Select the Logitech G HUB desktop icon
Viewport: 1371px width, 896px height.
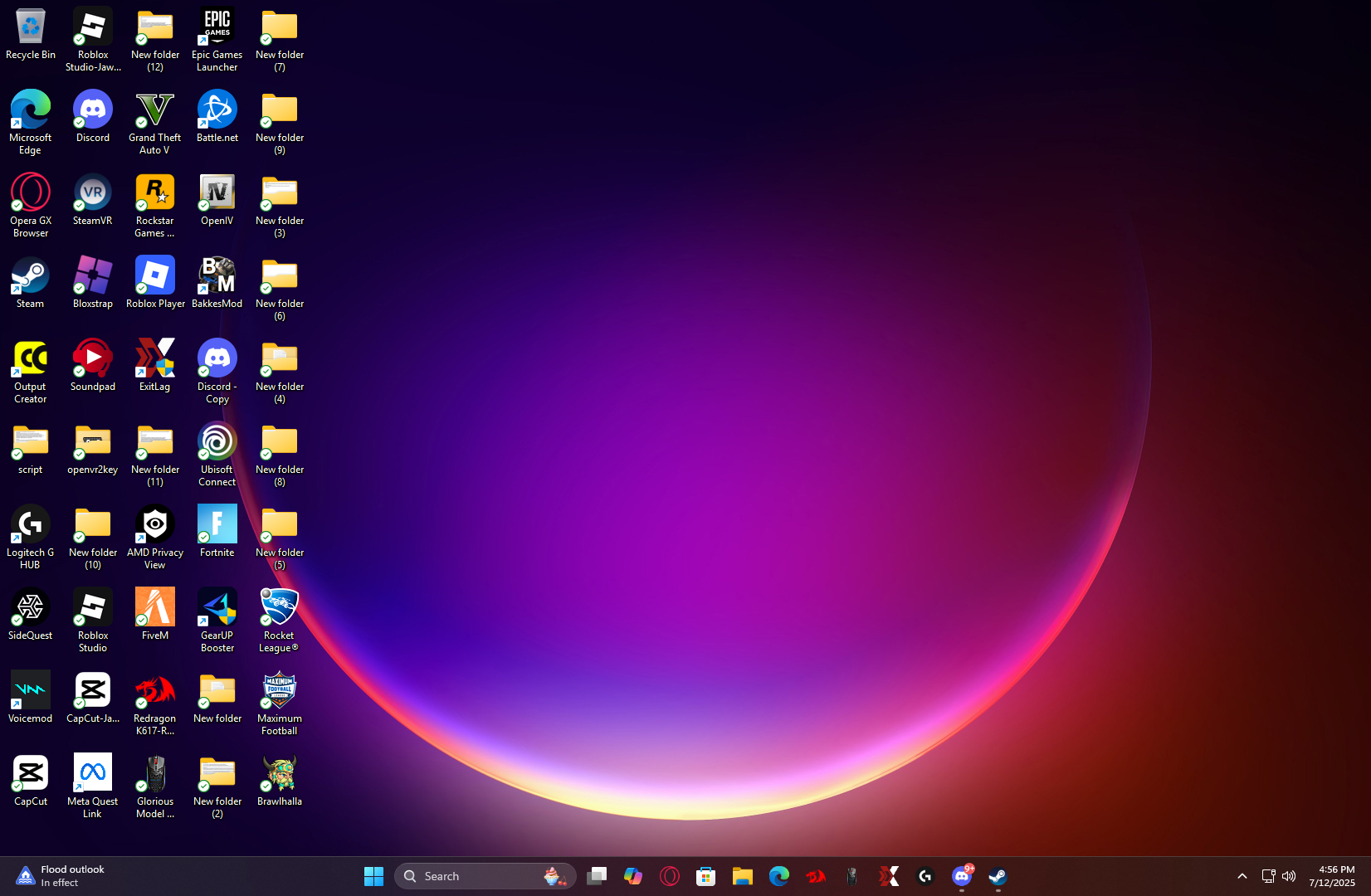click(x=31, y=538)
